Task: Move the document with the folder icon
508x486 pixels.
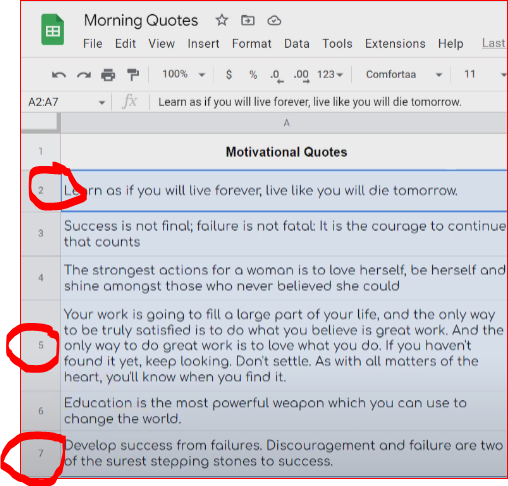Action: [248, 20]
